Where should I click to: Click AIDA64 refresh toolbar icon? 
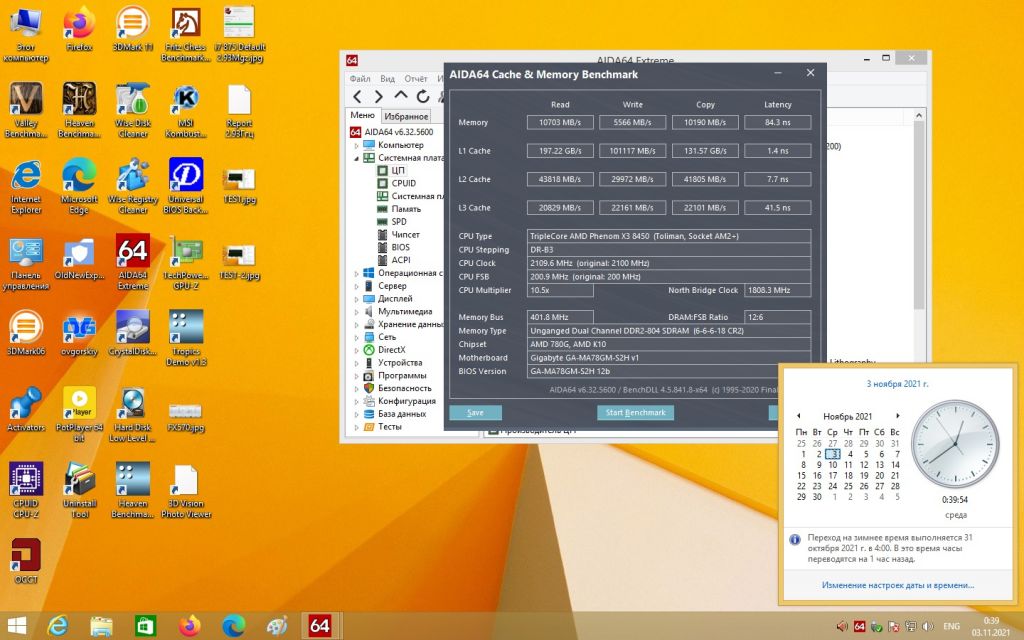[423, 97]
